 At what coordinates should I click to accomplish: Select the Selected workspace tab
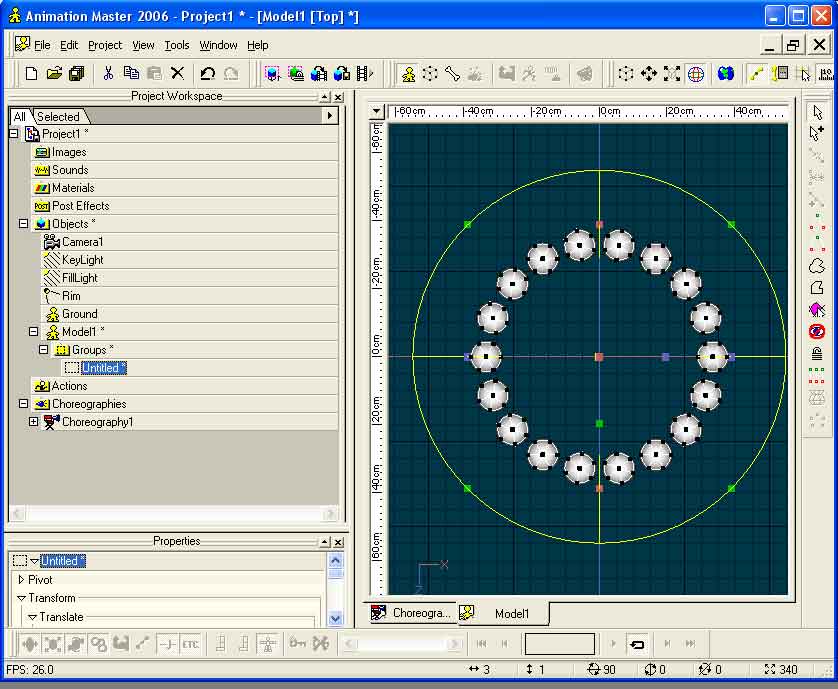coord(58,116)
